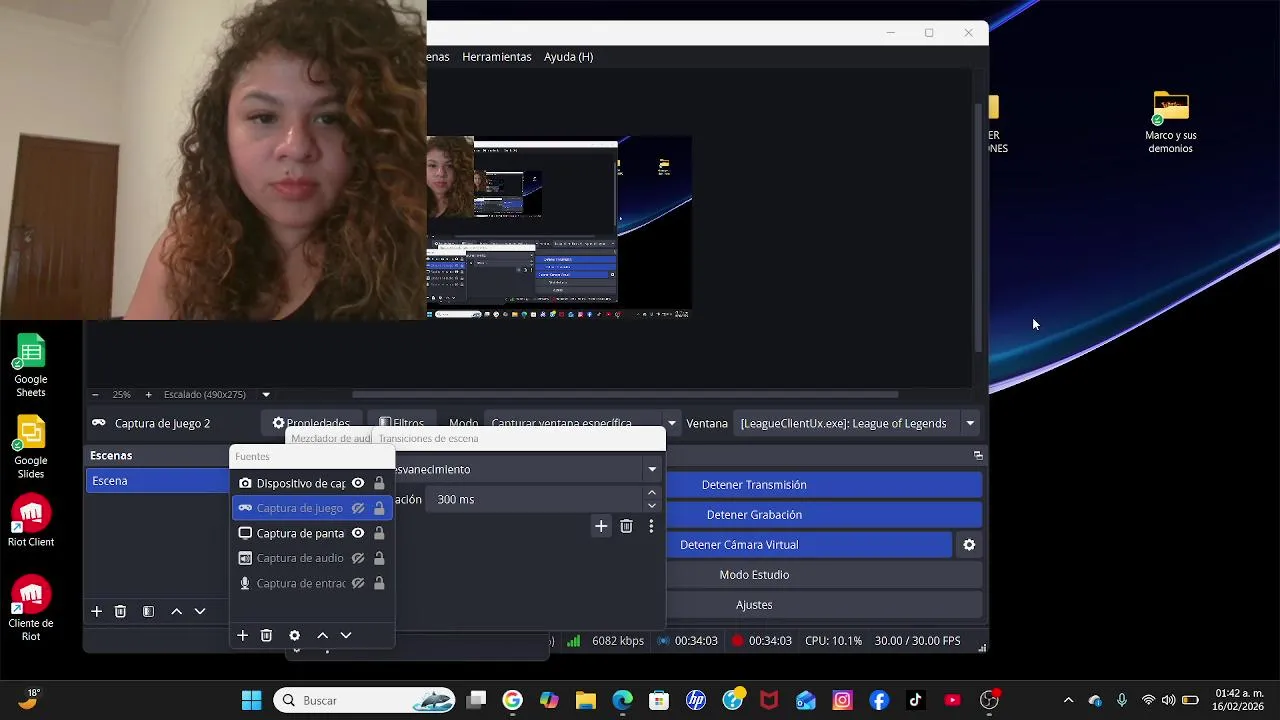Click the Windows taskbar Buscar search box
Viewport: 1280px width, 720px height.
[x=365, y=700]
